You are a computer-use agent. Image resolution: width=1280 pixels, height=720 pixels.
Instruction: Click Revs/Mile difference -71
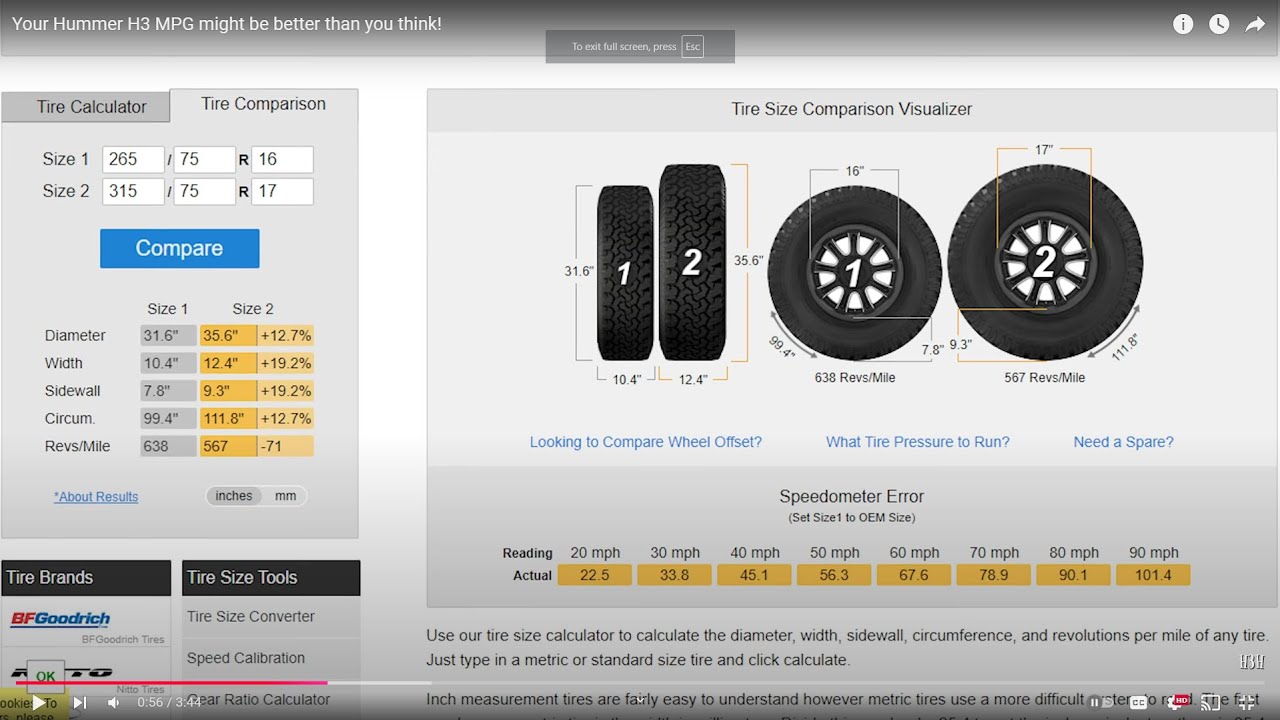click(286, 446)
